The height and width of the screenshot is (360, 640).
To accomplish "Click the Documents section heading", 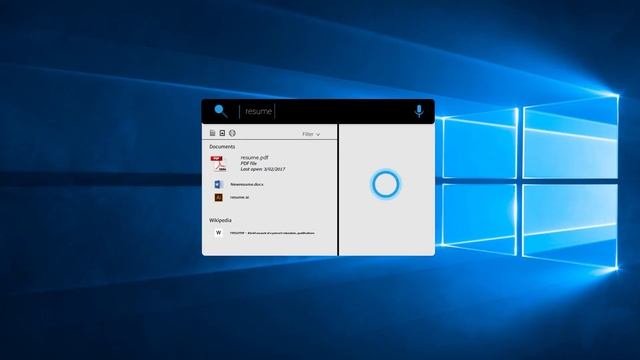I will tap(222, 147).
